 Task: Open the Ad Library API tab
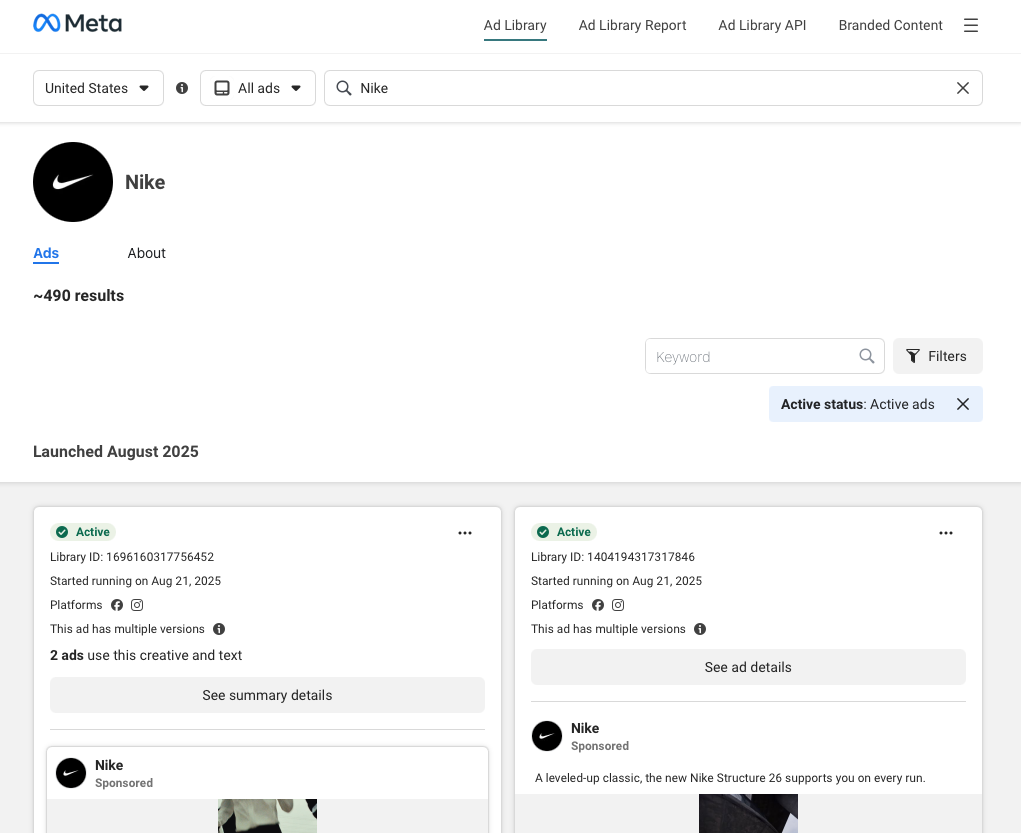pos(762,25)
